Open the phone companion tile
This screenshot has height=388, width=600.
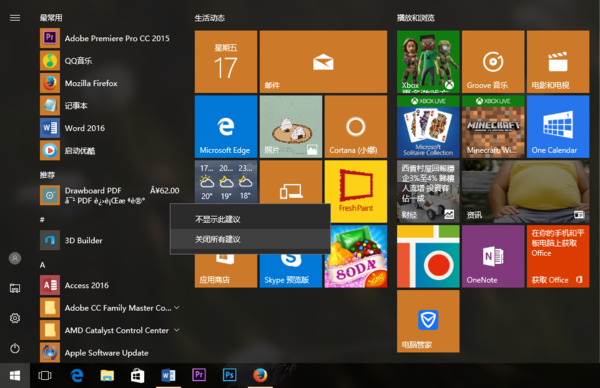291,181
